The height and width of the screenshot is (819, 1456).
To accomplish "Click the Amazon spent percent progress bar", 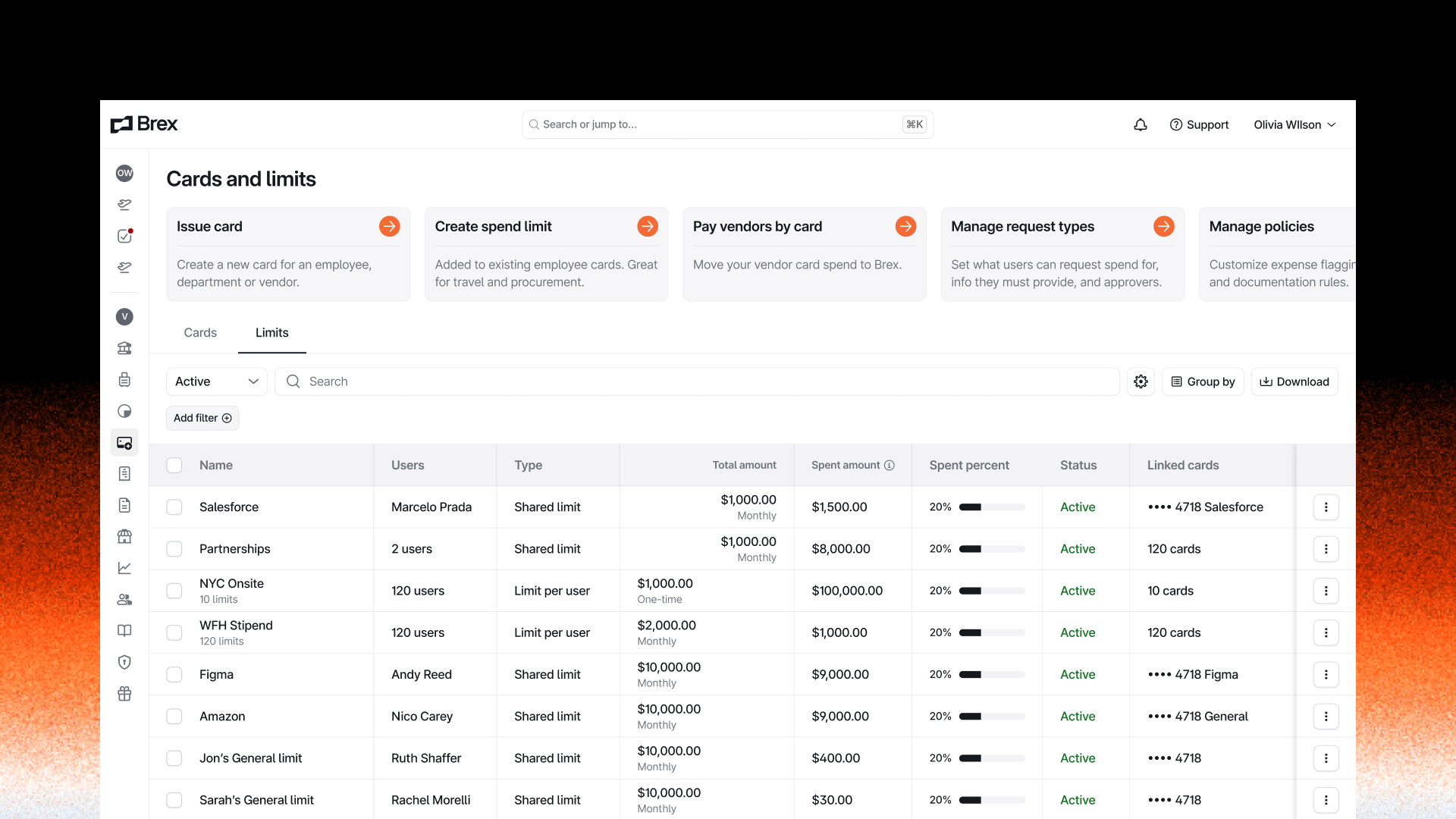I will pyautogui.click(x=992, y=717).
